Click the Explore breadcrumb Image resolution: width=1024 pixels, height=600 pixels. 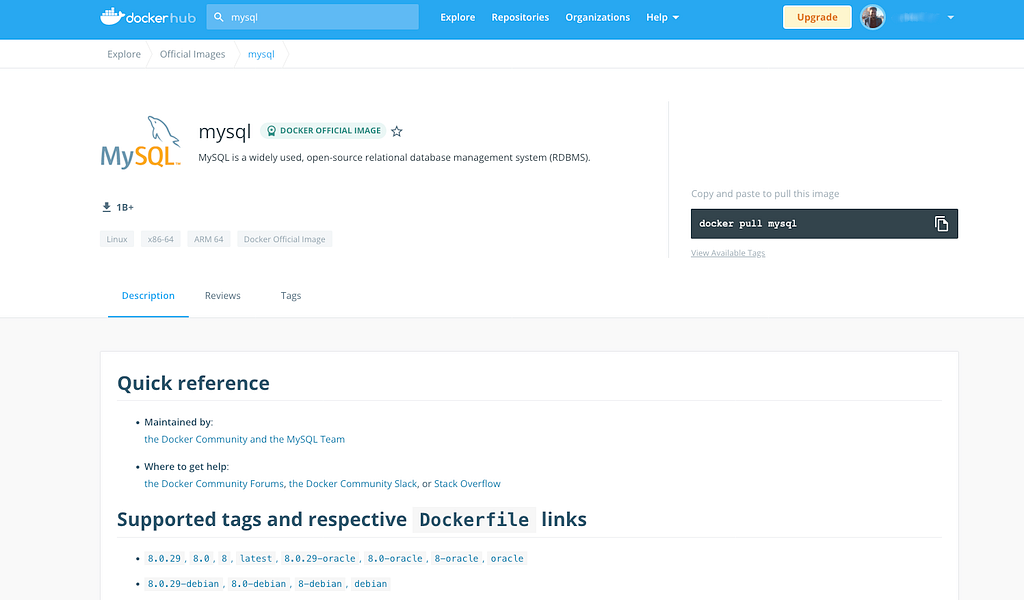coord(124,54)
